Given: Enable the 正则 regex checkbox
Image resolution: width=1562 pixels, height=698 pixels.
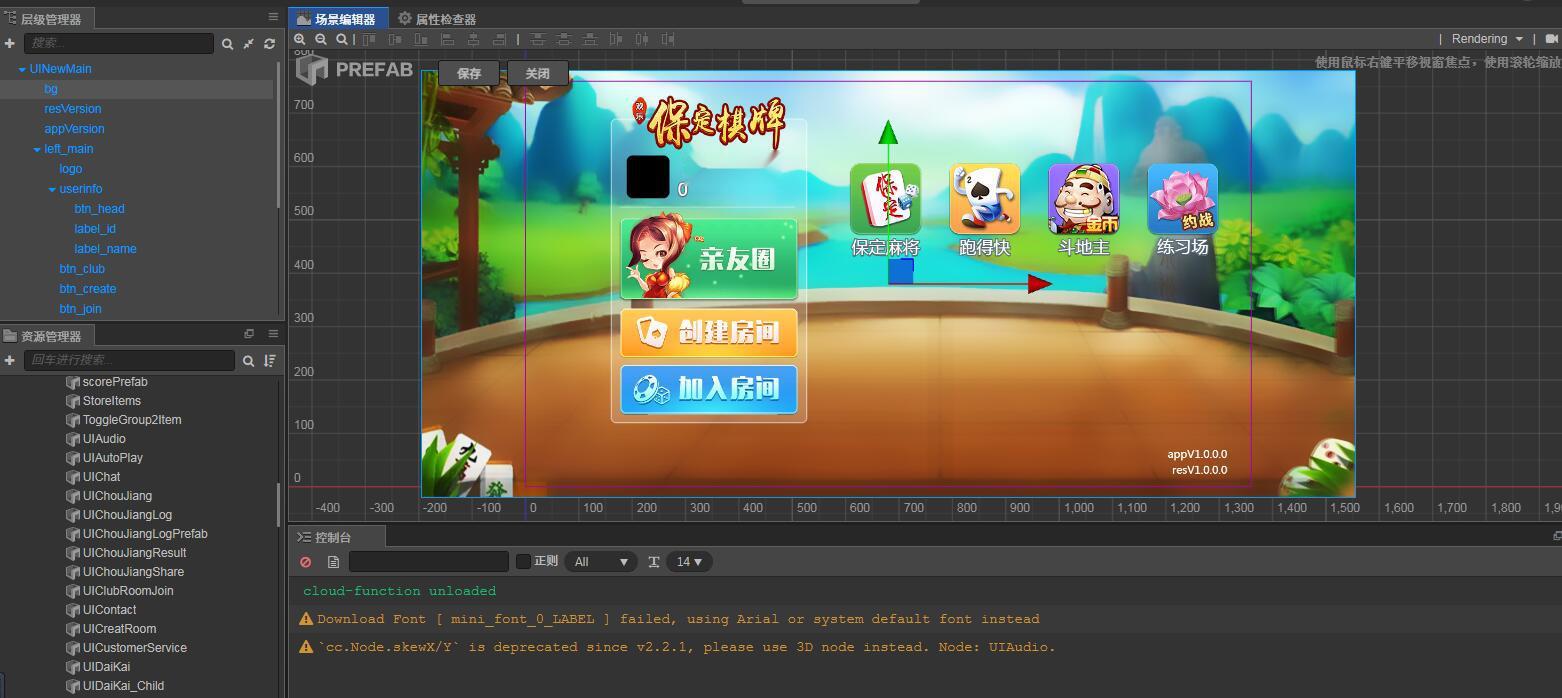Looking at the screenshot, I should coord(523,561).
